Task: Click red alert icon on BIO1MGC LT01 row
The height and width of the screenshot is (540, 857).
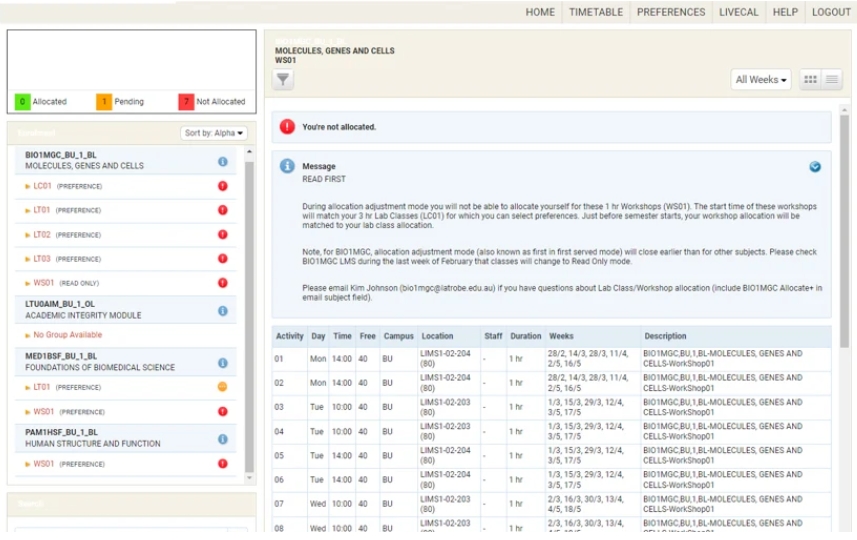Action: click(x=222, y=210)
